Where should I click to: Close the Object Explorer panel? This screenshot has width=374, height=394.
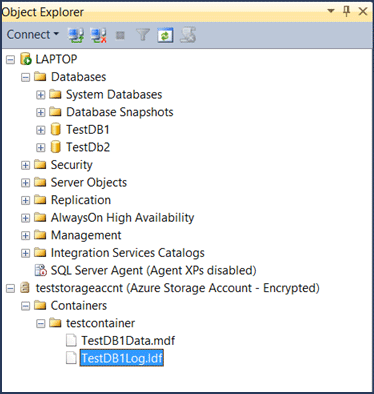point(363,11)
